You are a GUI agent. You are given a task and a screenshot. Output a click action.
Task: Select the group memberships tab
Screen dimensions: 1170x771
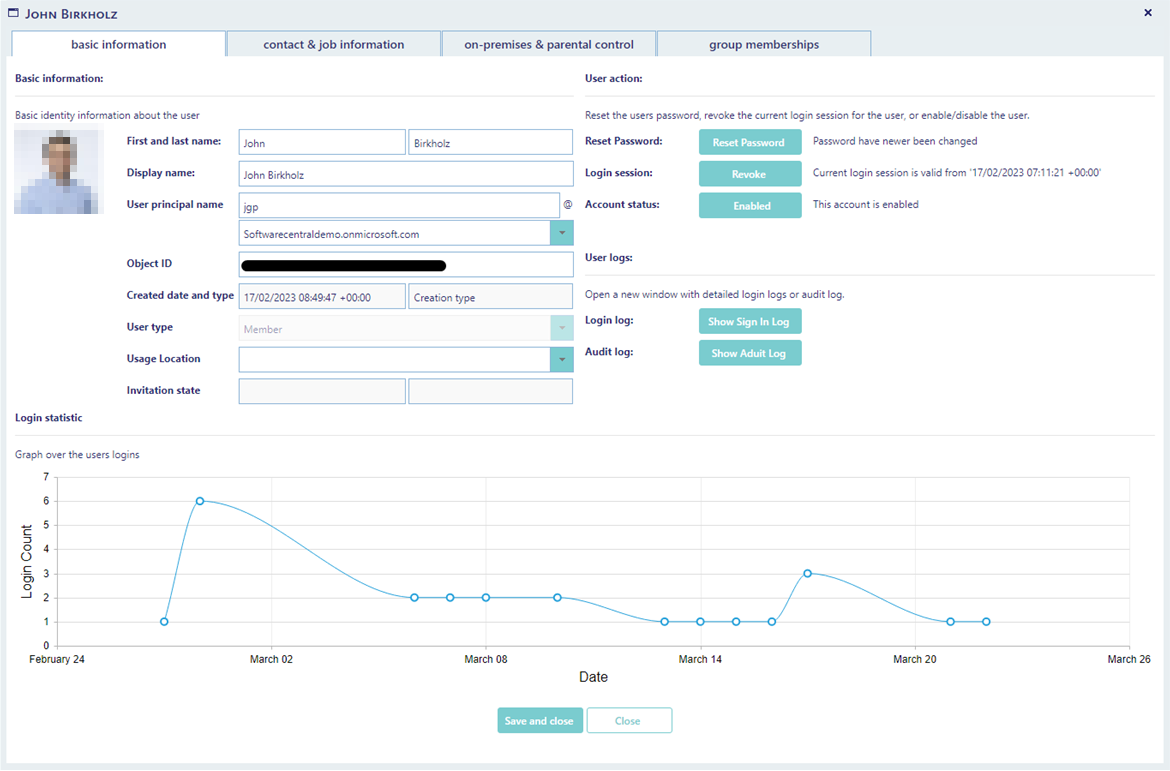point(763,44)
